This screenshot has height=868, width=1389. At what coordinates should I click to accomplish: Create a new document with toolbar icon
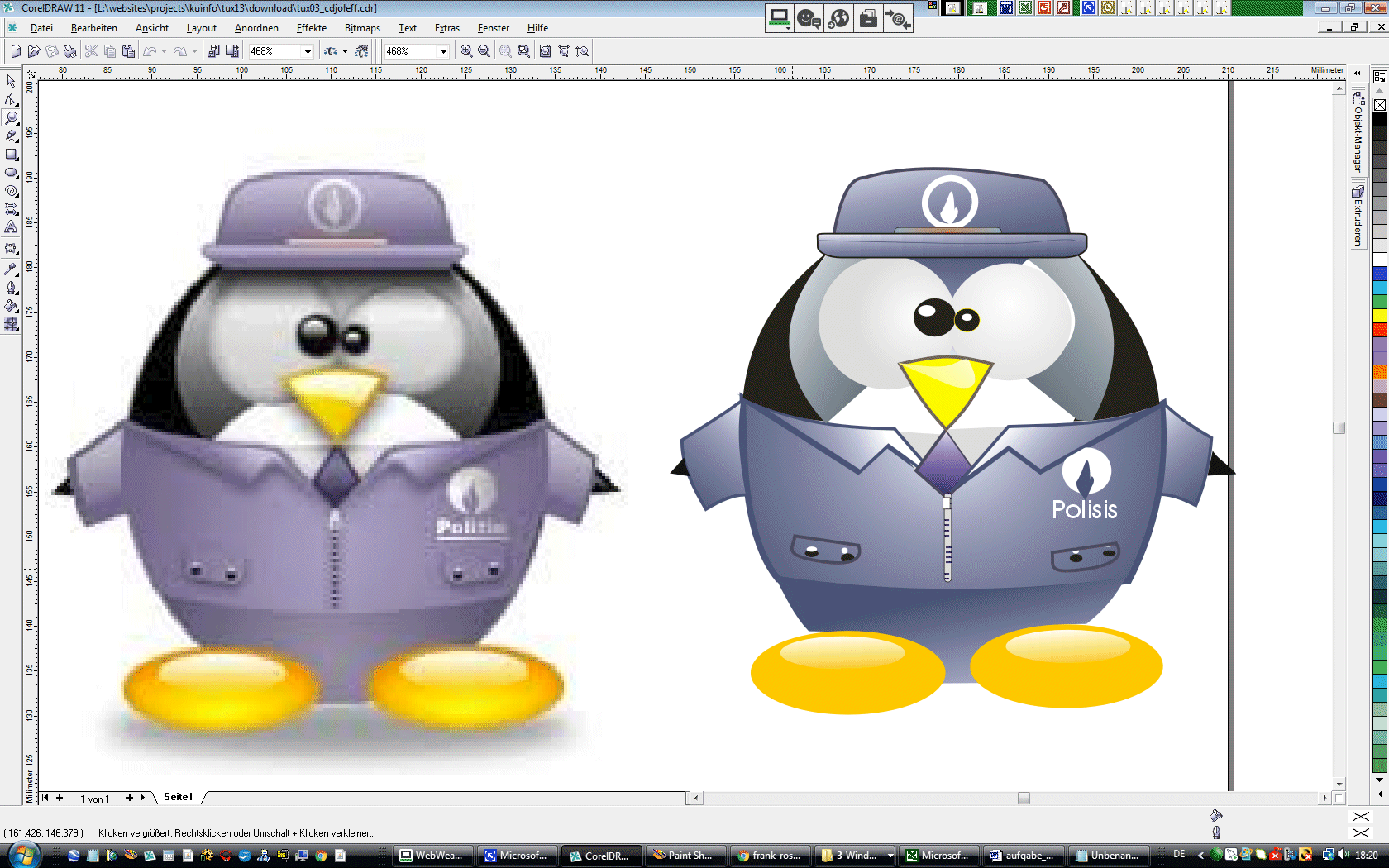tap(15, 51)
